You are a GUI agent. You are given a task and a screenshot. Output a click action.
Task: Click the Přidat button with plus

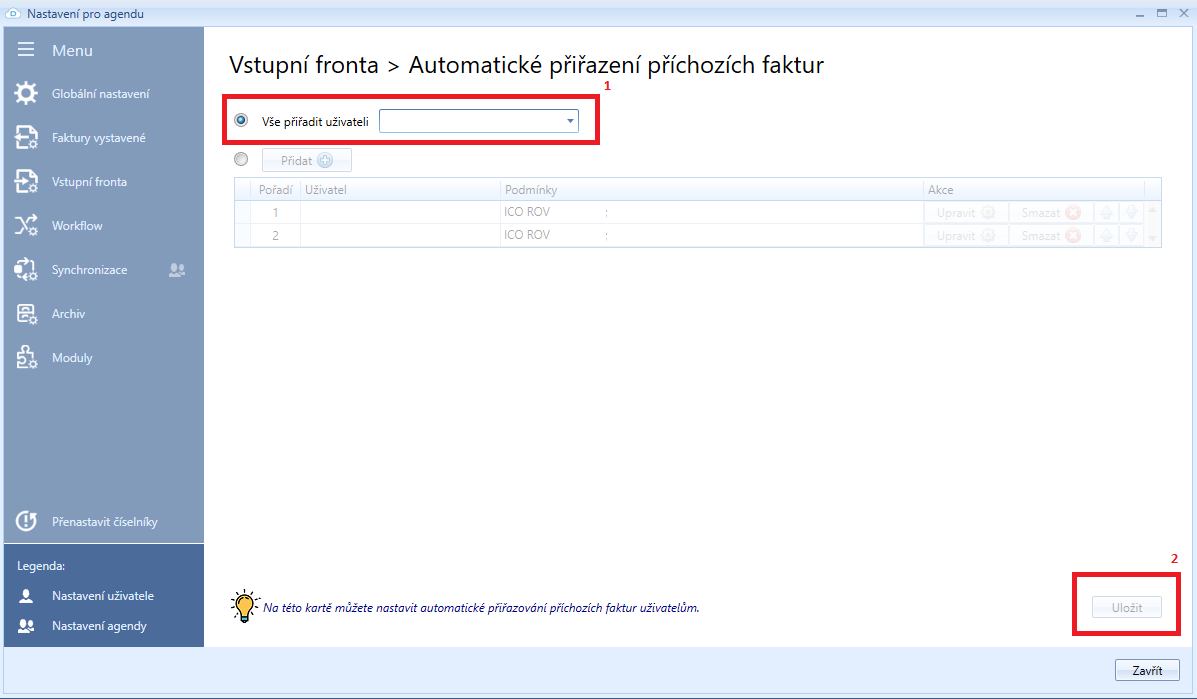[306, 160]
